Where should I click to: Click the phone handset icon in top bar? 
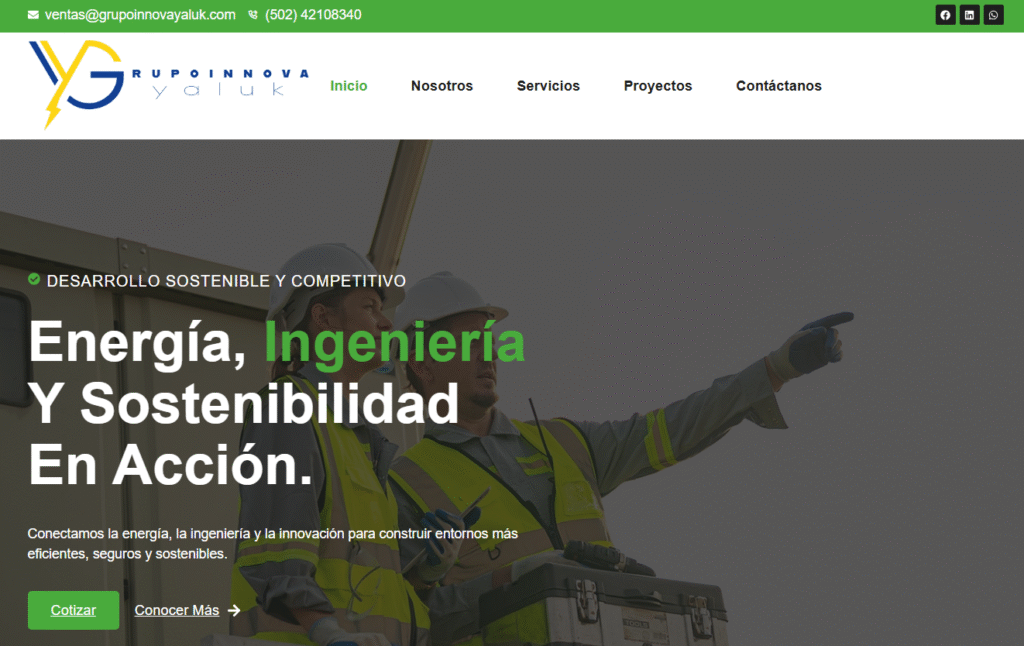(x=253, y=15)
